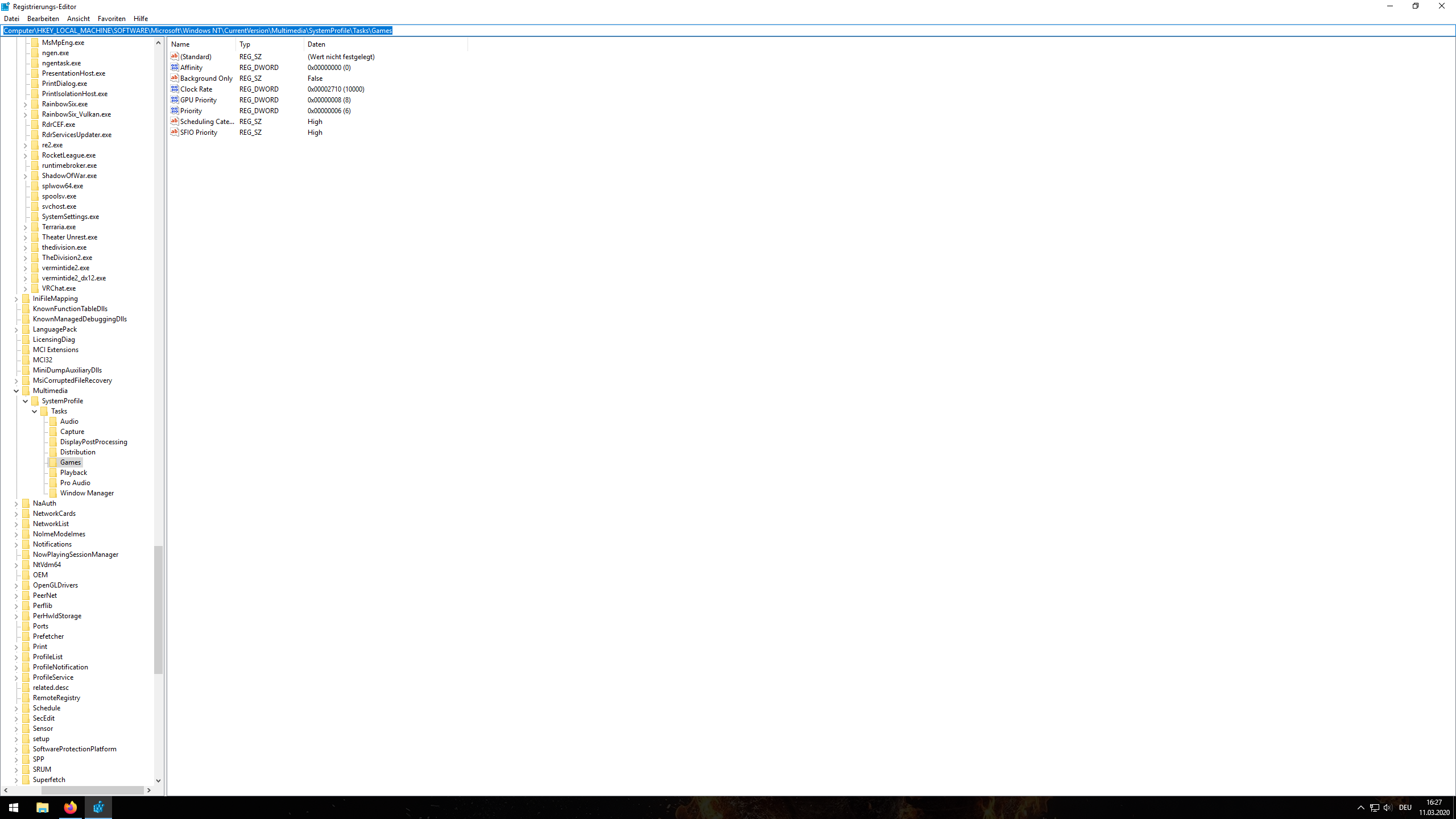This screenshot has height=819, width=1456.
Task: Open the Hilfe menu
Action: click(x=140, y=18)
